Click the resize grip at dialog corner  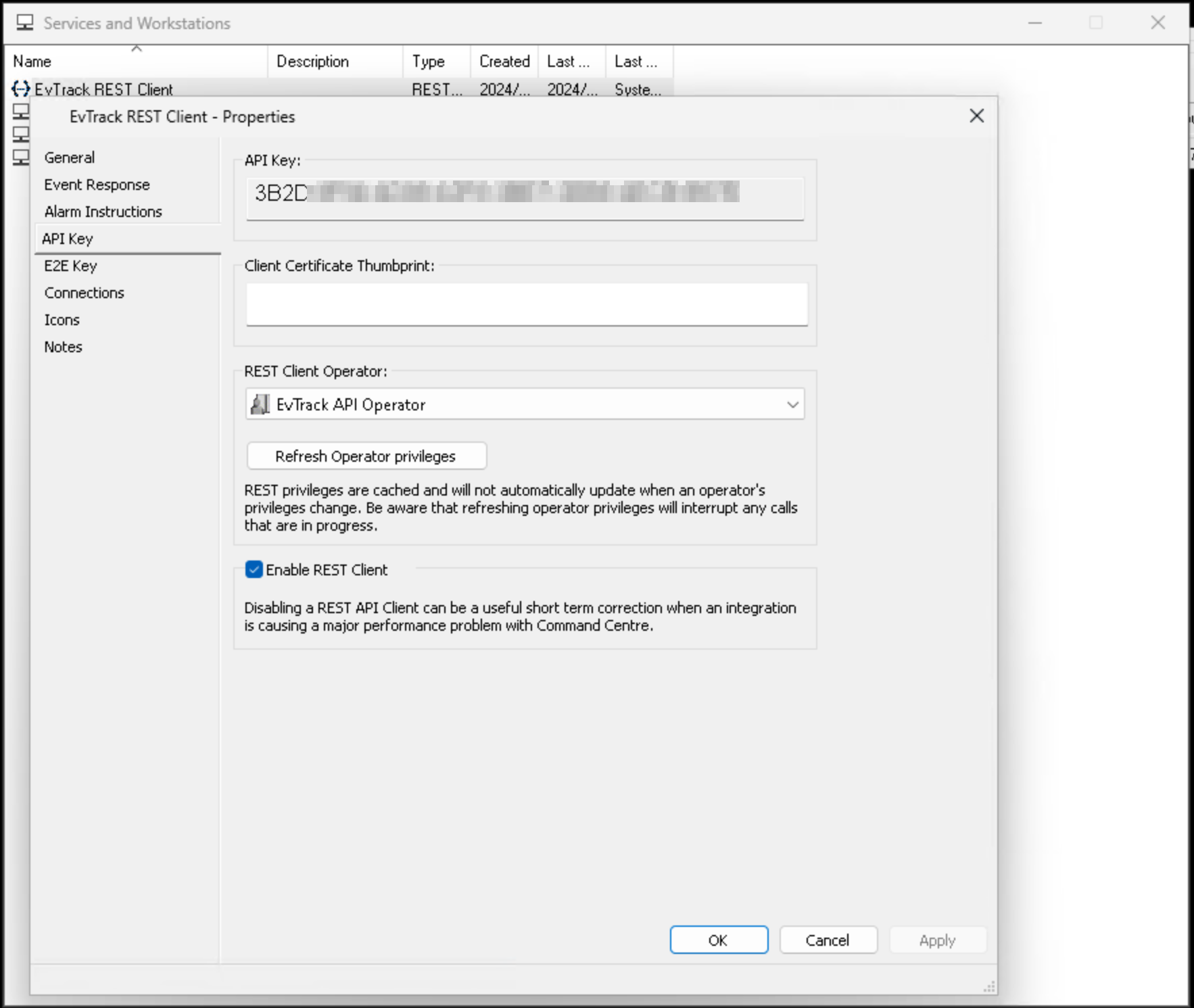point(989,987)
